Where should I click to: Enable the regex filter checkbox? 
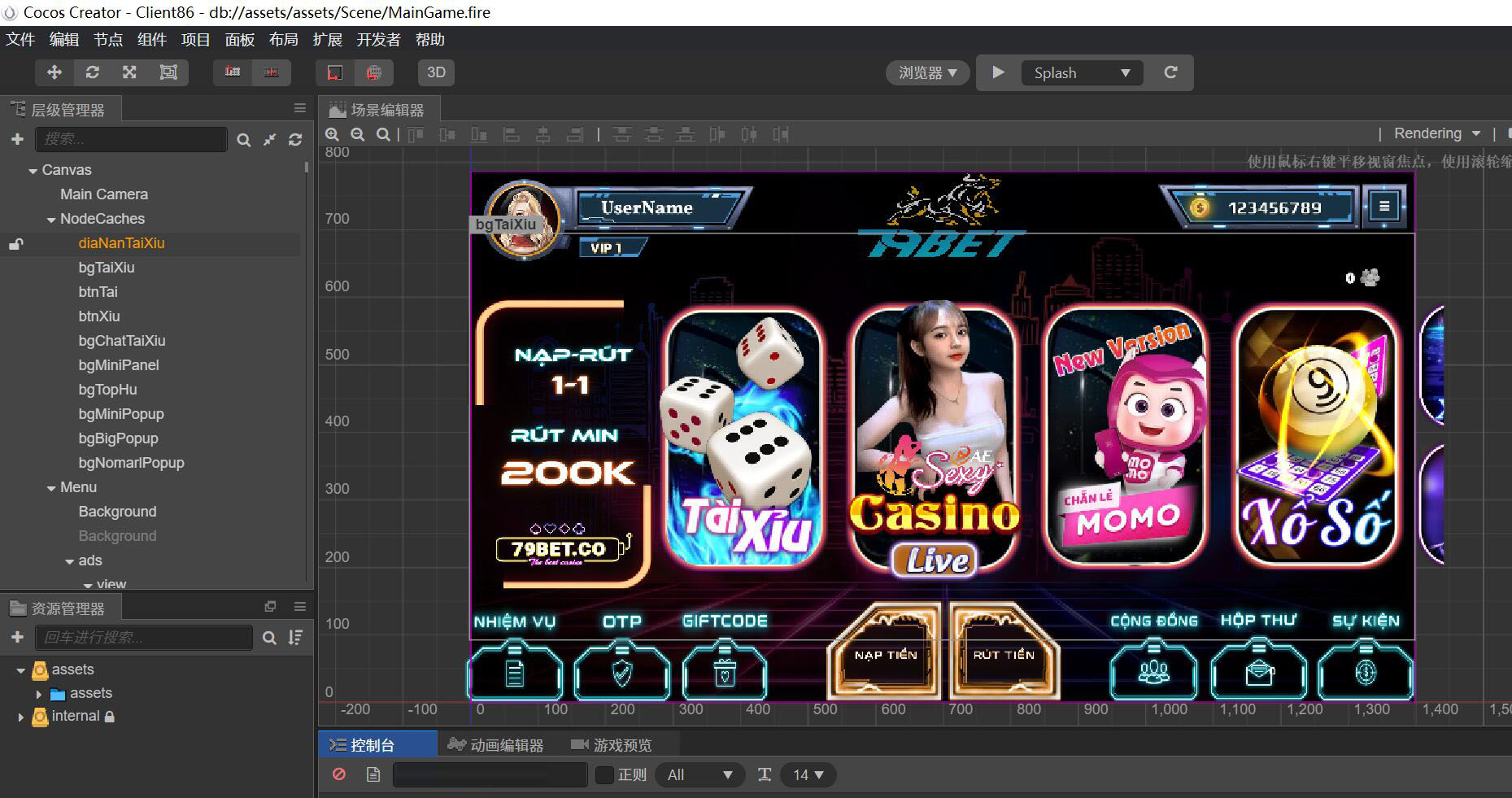click(604, 774)
